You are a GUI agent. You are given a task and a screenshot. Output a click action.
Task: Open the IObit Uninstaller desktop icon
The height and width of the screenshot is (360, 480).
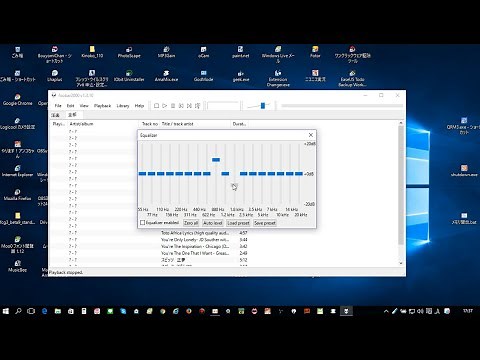(x=129, y=76)
